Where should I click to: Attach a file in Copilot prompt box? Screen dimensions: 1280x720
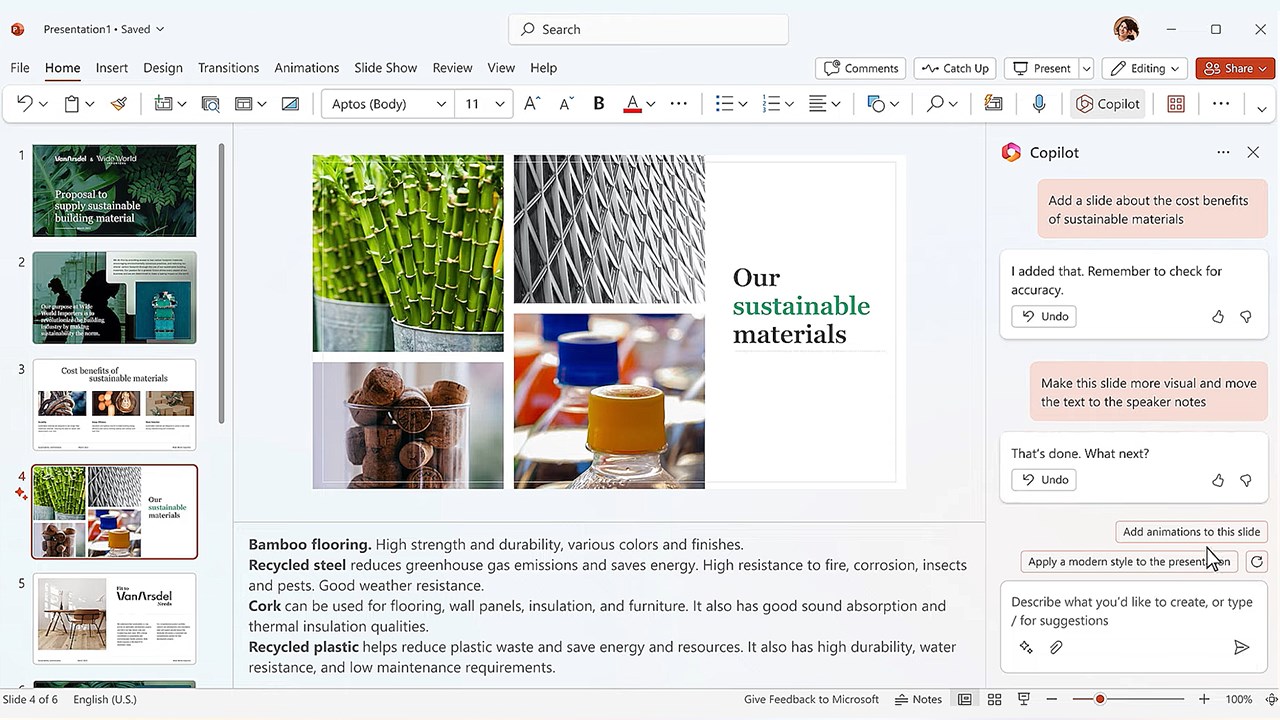(x=1056, y=648)
